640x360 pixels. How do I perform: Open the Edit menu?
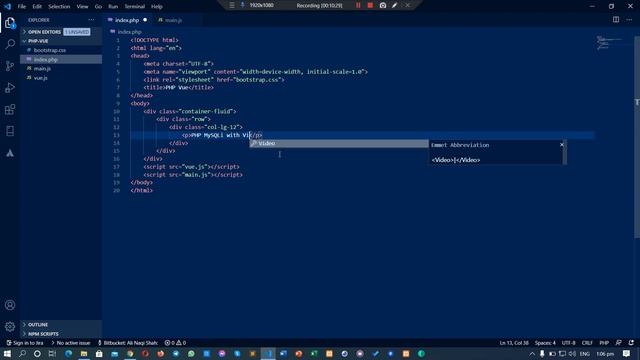pyautogui.click(x=37, y=7)
